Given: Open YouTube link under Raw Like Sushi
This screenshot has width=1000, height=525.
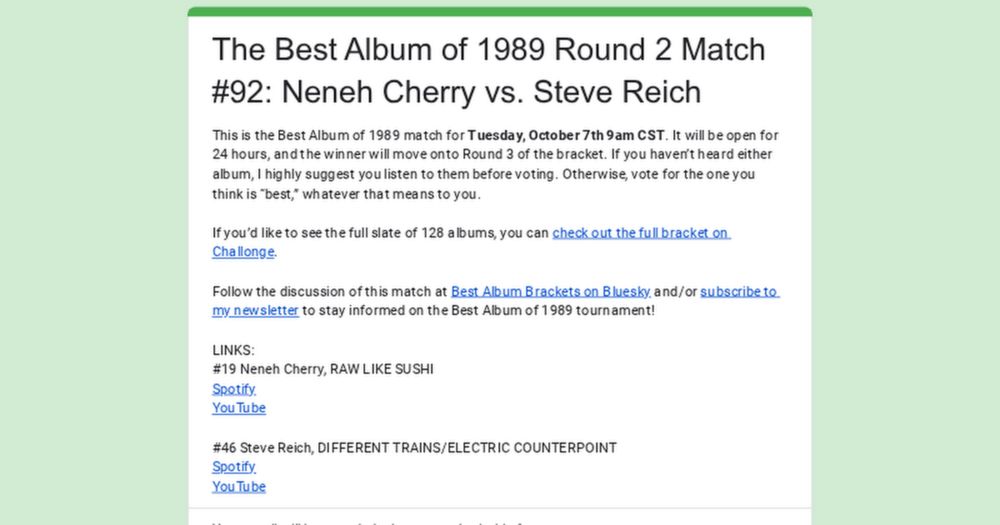Looking at the screenshot, I should click(x=238, y=408).
